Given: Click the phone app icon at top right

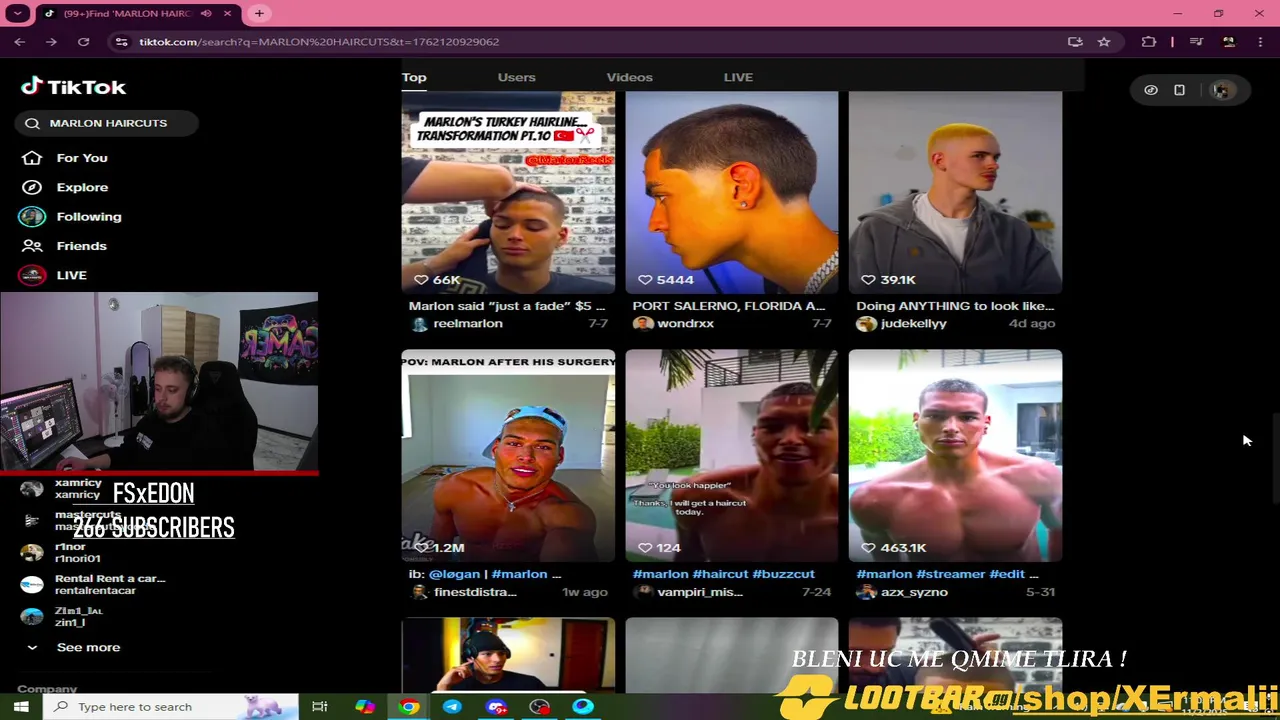Looking at the screenshot, I should 1180,90.
